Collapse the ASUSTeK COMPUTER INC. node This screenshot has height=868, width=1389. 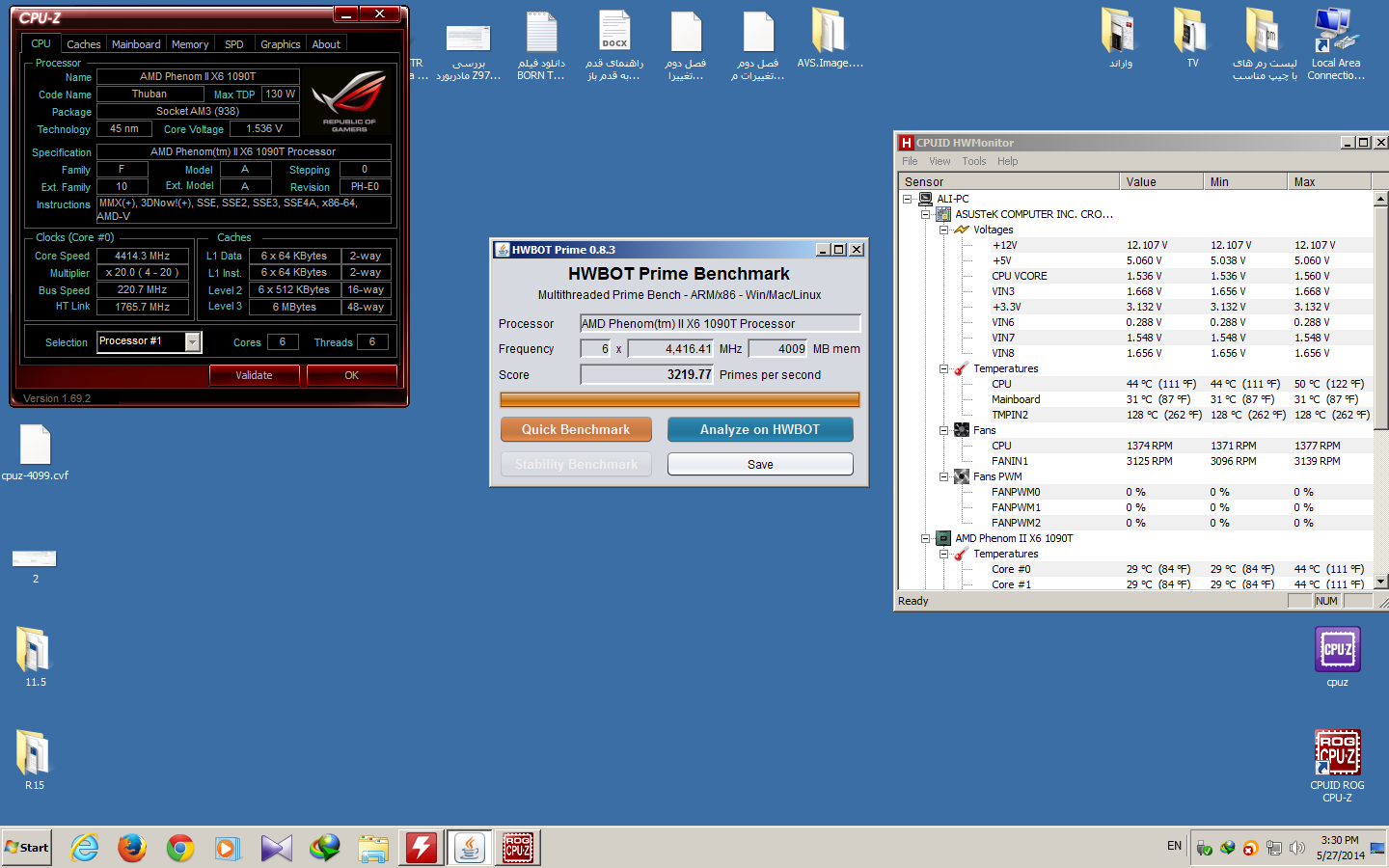pyautogui.click(x=926, y=214)
